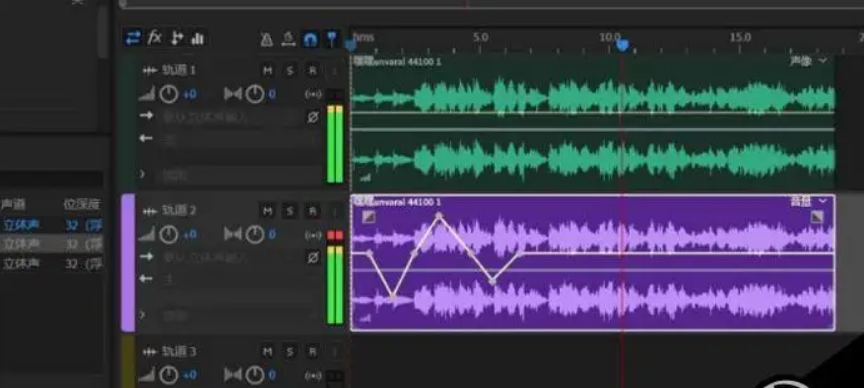Click the 轨道 3 pan knob
This screenshot has height=388, width=864.
(255, 375)
